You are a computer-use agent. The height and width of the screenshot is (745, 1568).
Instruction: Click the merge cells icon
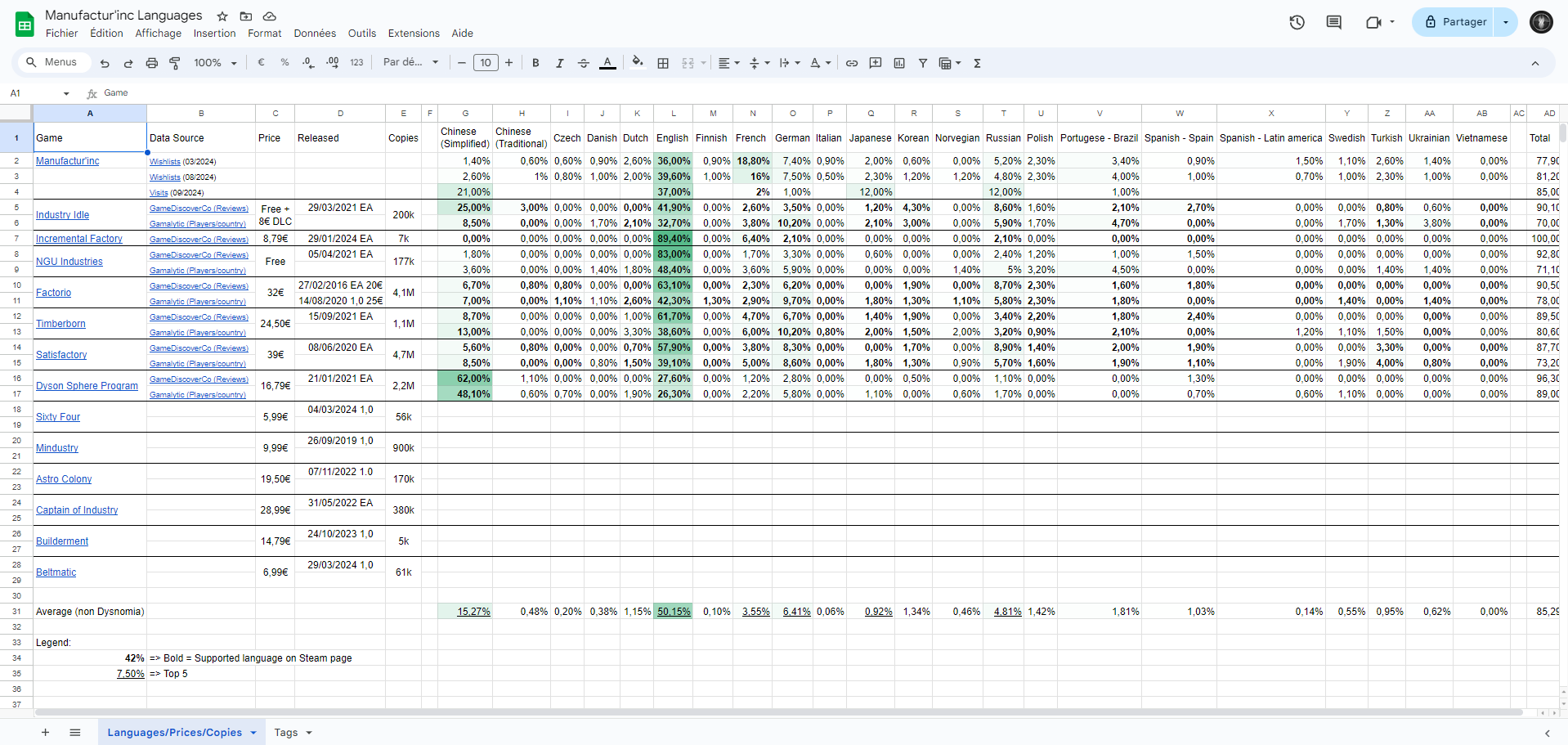pyautogui.click(x=688, y=63)
